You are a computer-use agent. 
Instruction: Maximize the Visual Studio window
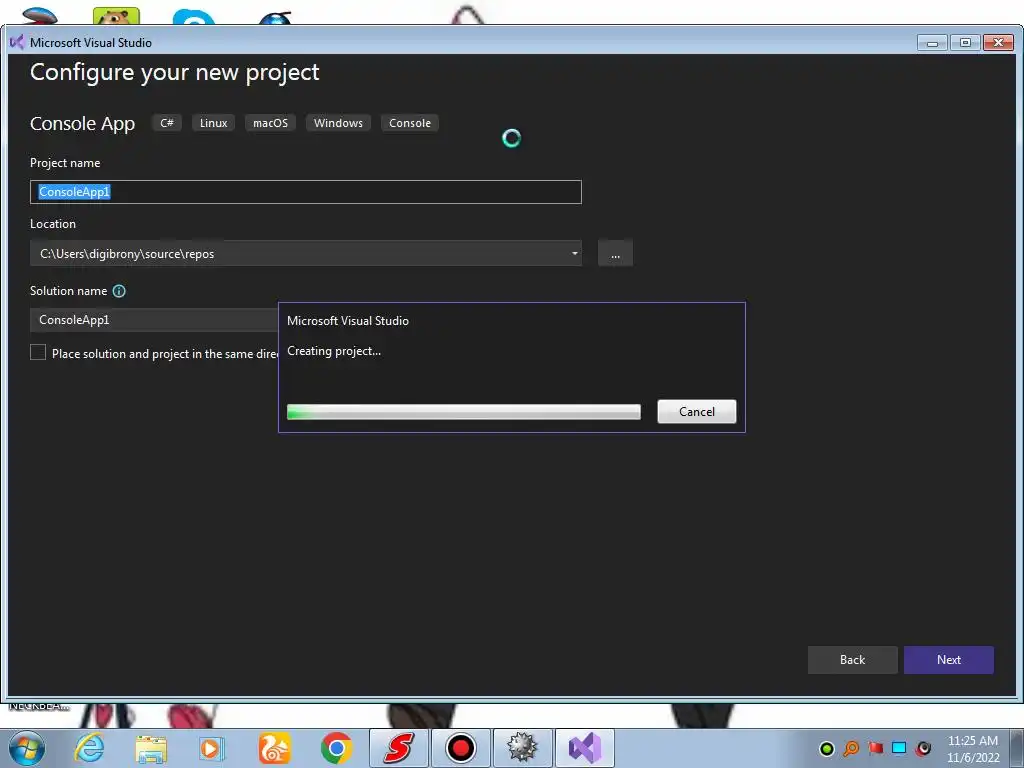[x=965, y=43]
